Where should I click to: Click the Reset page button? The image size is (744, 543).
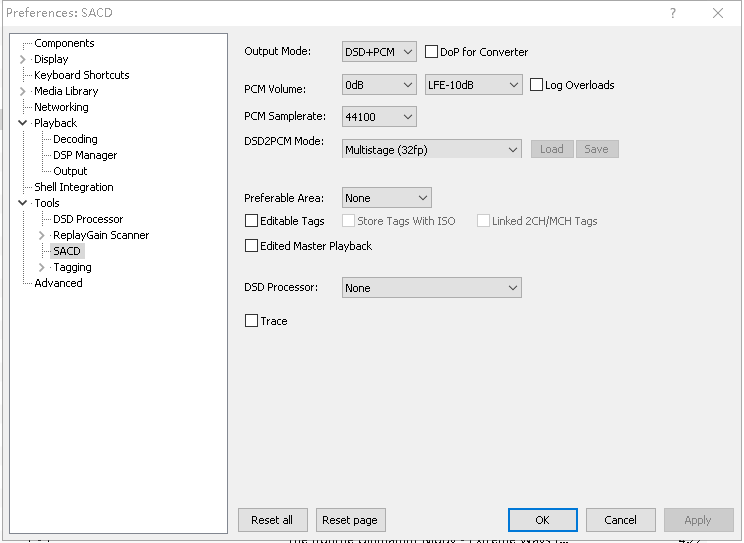(x=350, y=520)
